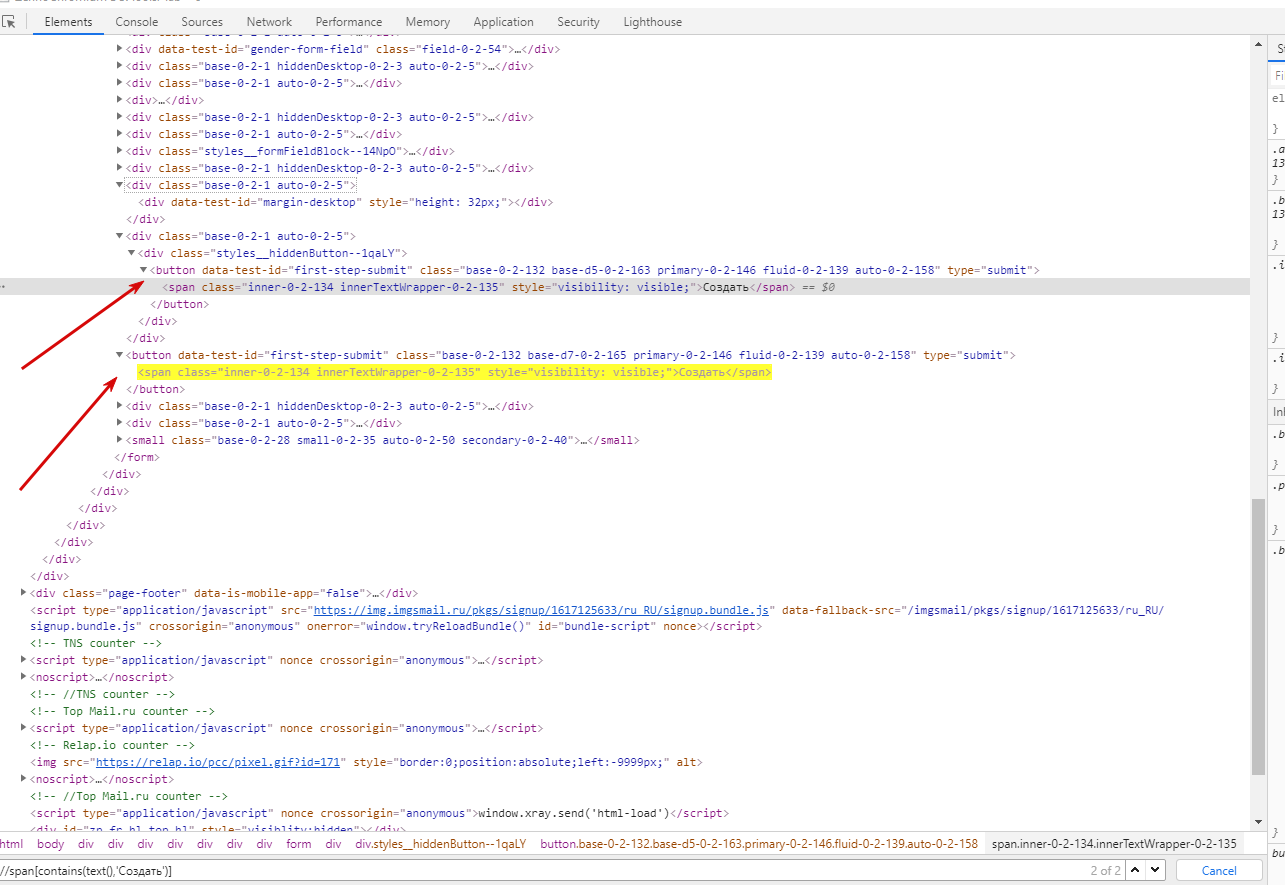Select the '<!-- Top Mail.ru counter -->' comment
The image size is (1285, 885).
pos(123,711)
